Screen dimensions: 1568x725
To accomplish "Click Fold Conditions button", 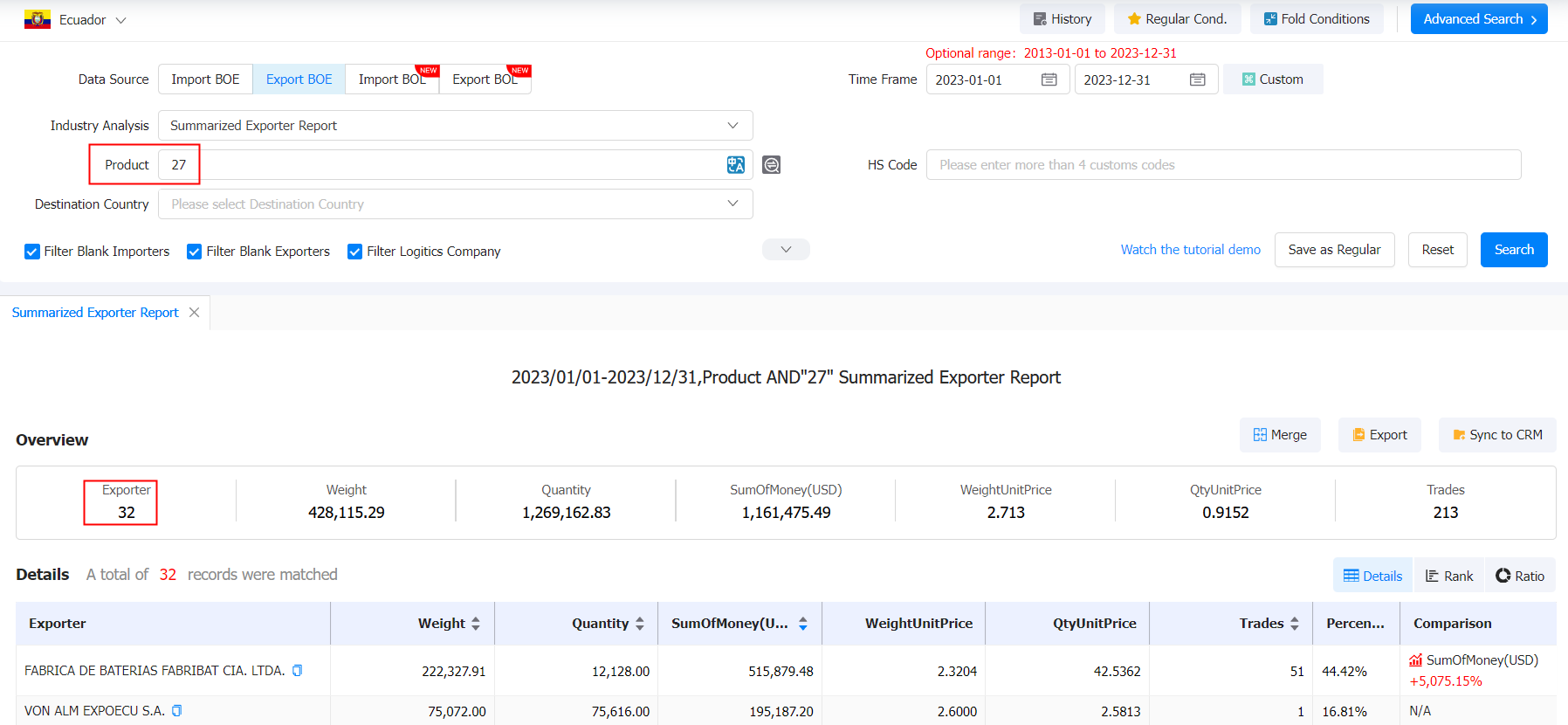I will click(1317, 19).
